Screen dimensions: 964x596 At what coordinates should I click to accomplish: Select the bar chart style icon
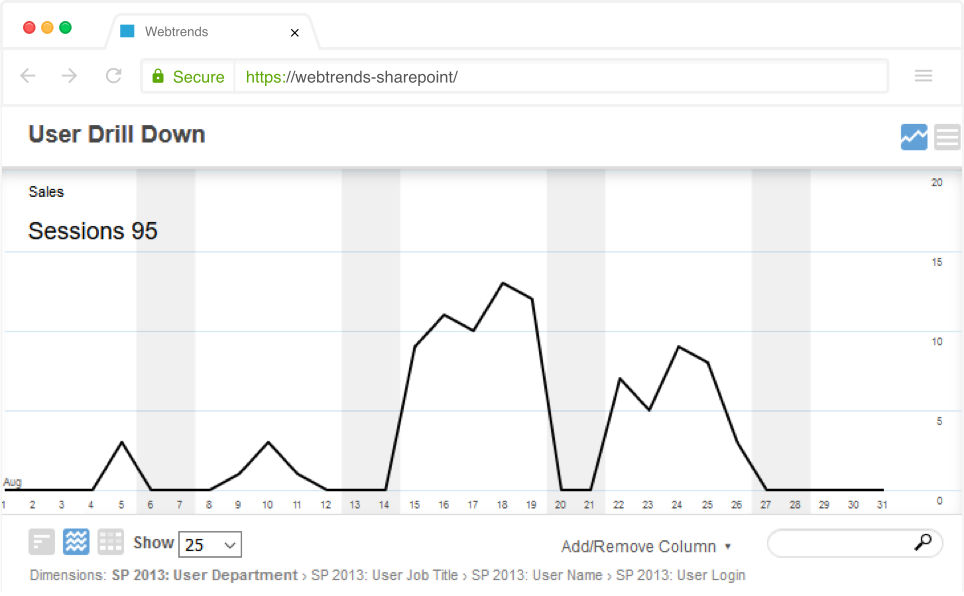tap(42, 542)
